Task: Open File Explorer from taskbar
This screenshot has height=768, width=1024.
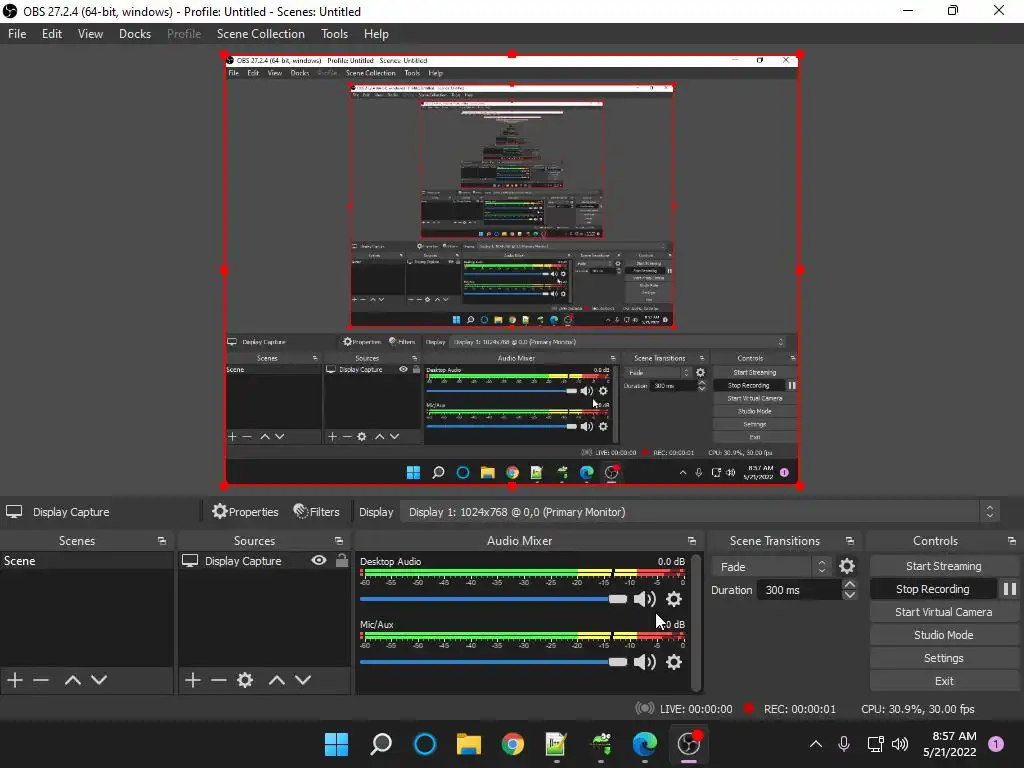Action: [469, 744]
